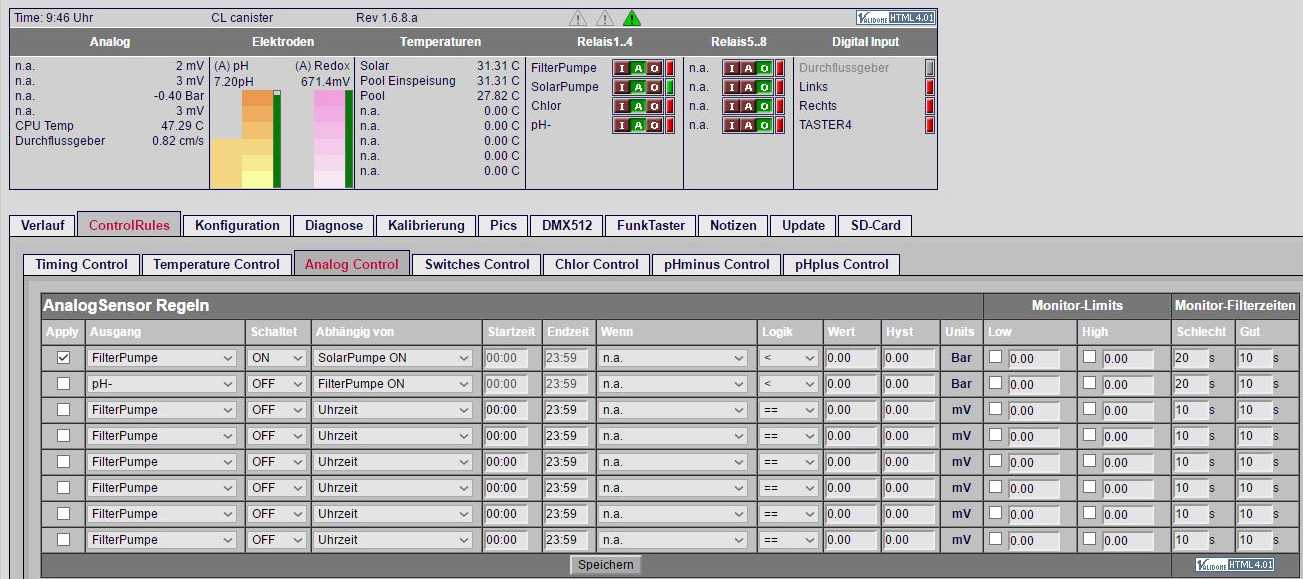Click the red status LED beside Chlor
This screenshot has width=1303, height=579.
670,106
